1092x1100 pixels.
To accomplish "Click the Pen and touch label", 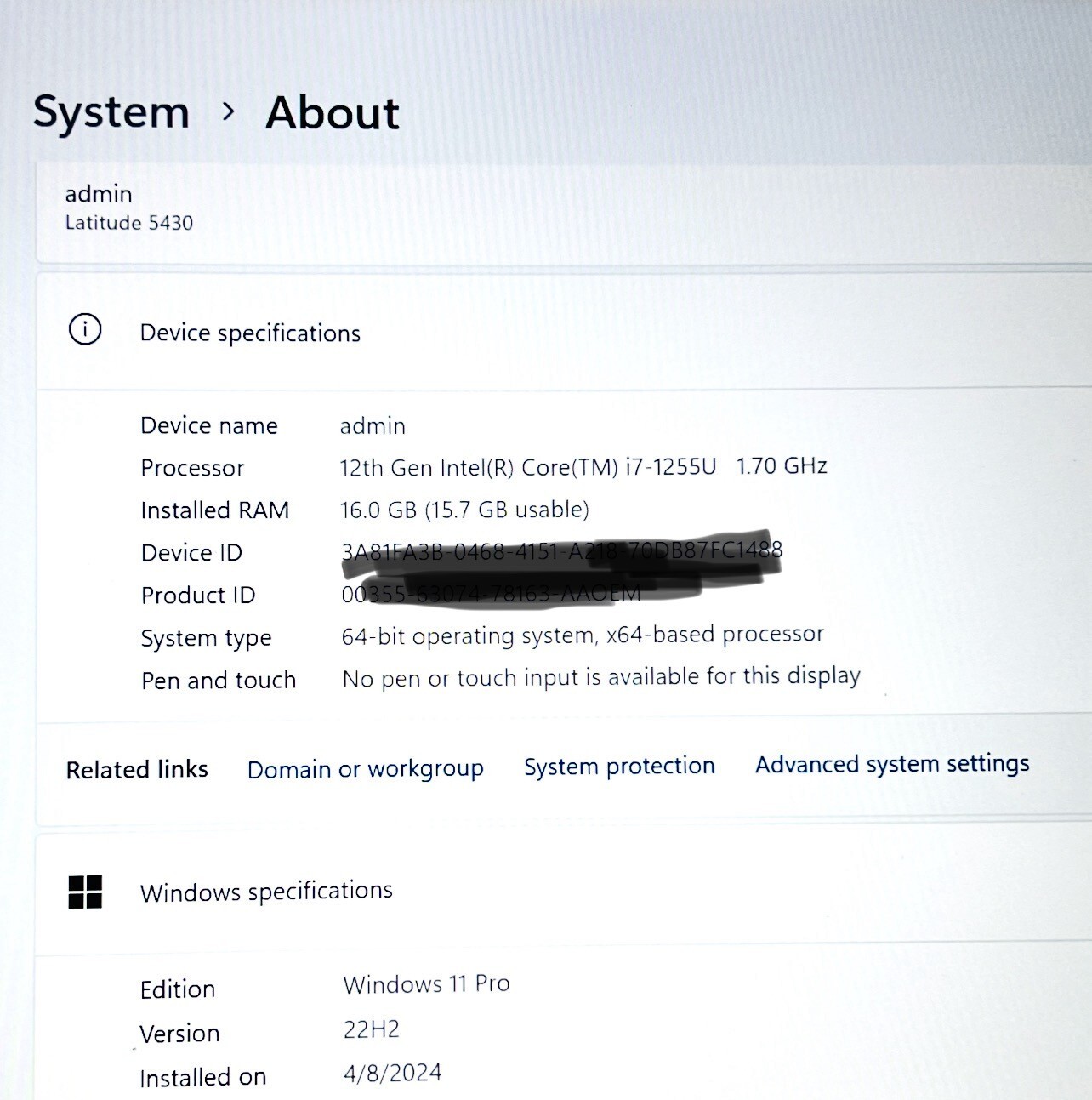I will pyautogui.click(x=219, y=681).
